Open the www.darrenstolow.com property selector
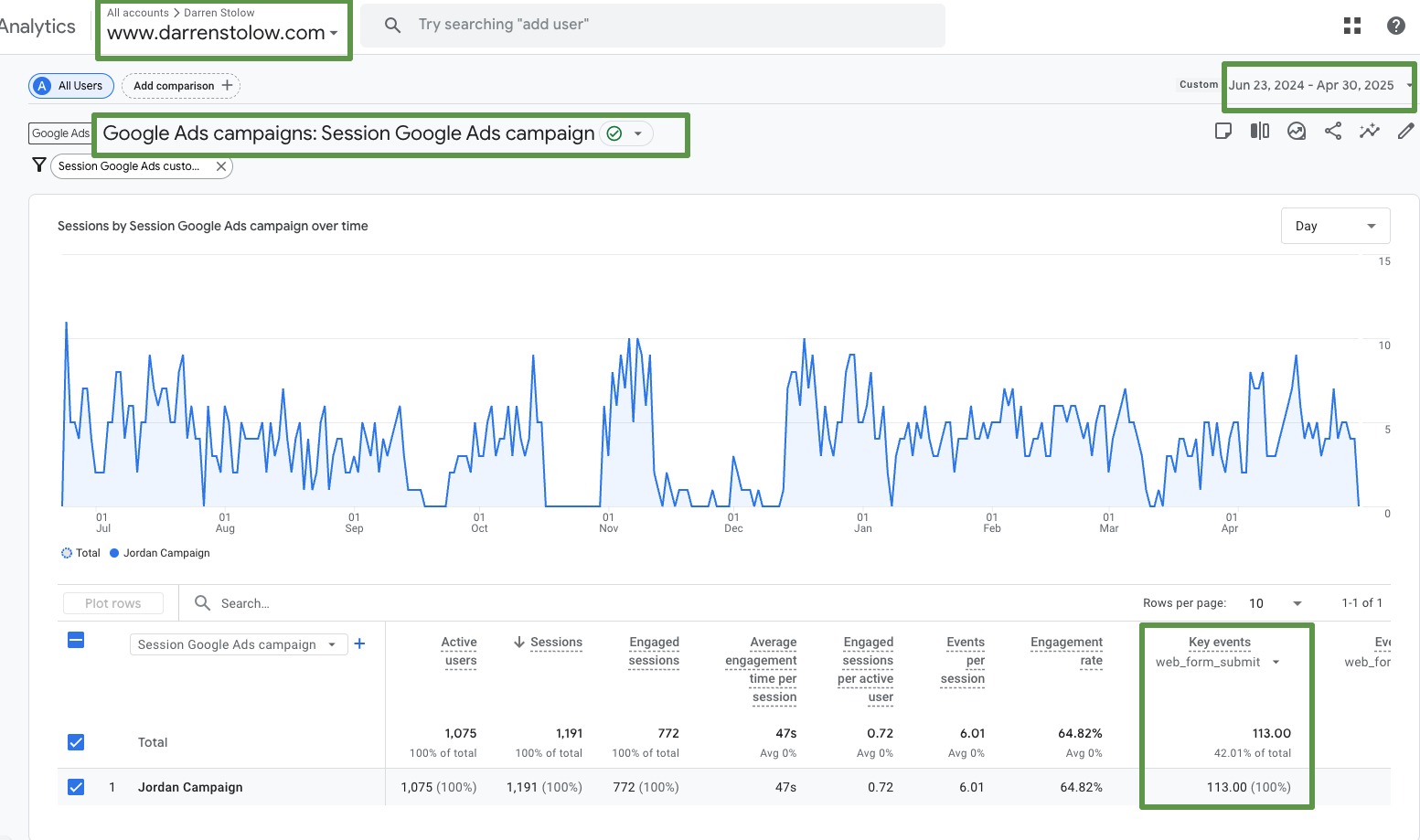This screenshot has width=1420, height=840. 222,33
